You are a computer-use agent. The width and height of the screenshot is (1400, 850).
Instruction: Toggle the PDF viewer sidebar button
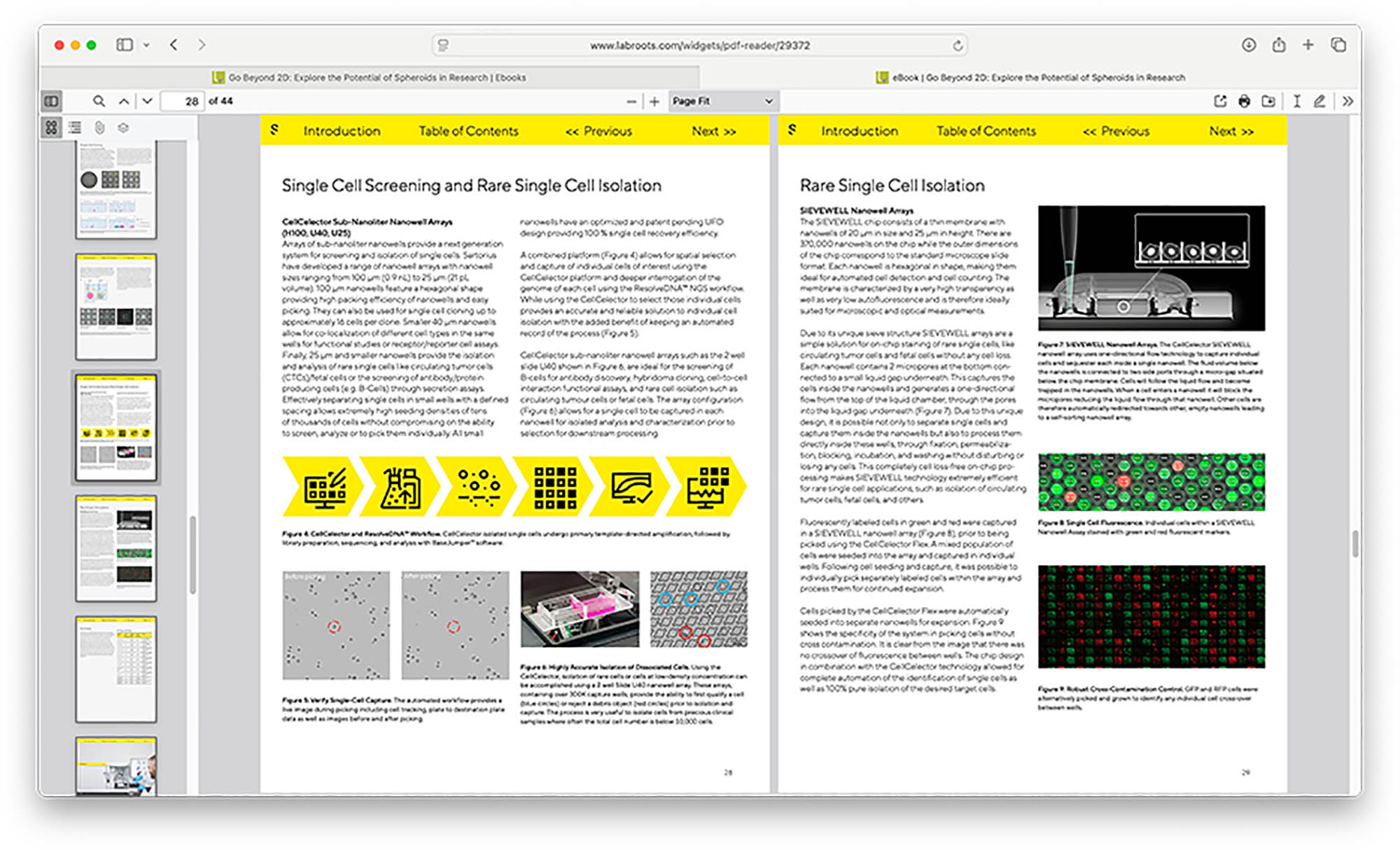click(x=52, y=101)
